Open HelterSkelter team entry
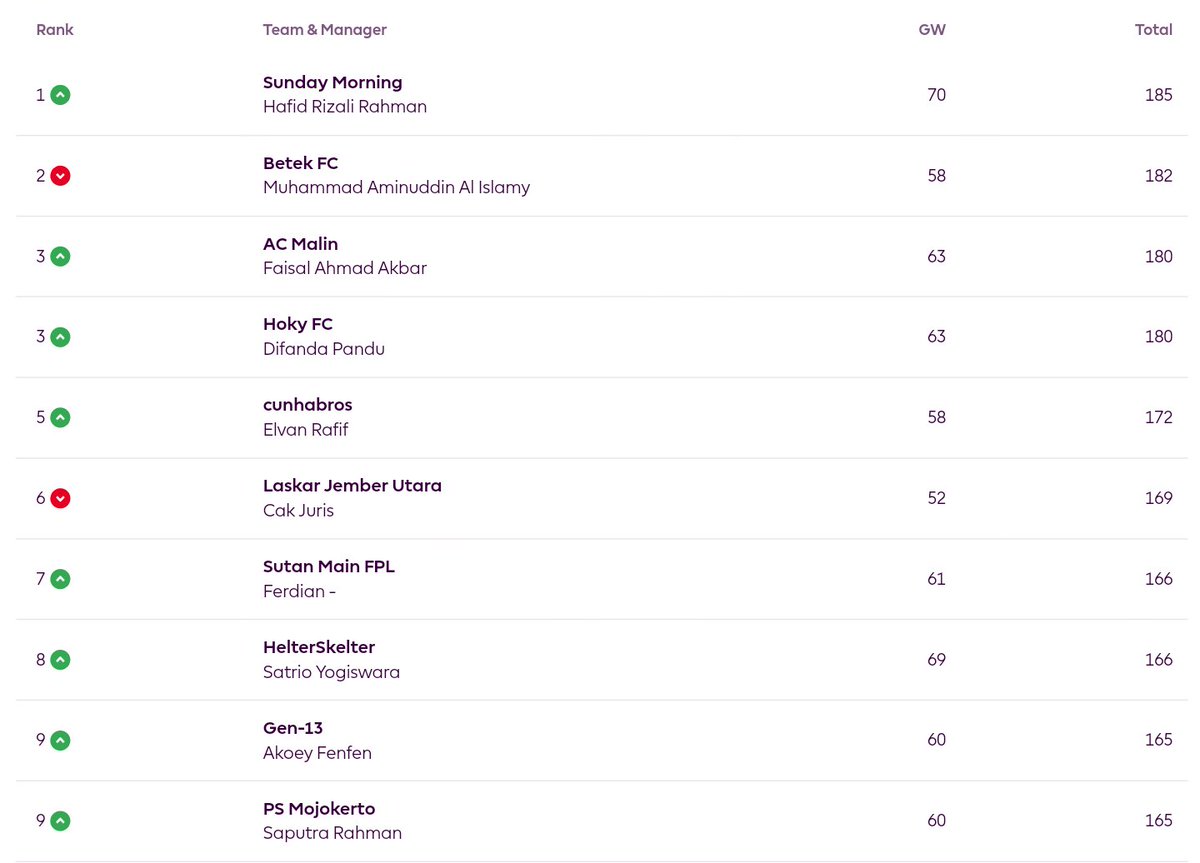Screen dimensions: 1200x863 319,647
